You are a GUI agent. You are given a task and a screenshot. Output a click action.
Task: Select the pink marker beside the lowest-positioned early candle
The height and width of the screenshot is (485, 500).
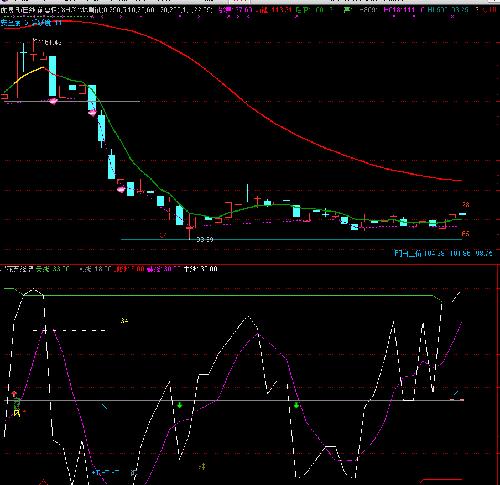[121, 189]
